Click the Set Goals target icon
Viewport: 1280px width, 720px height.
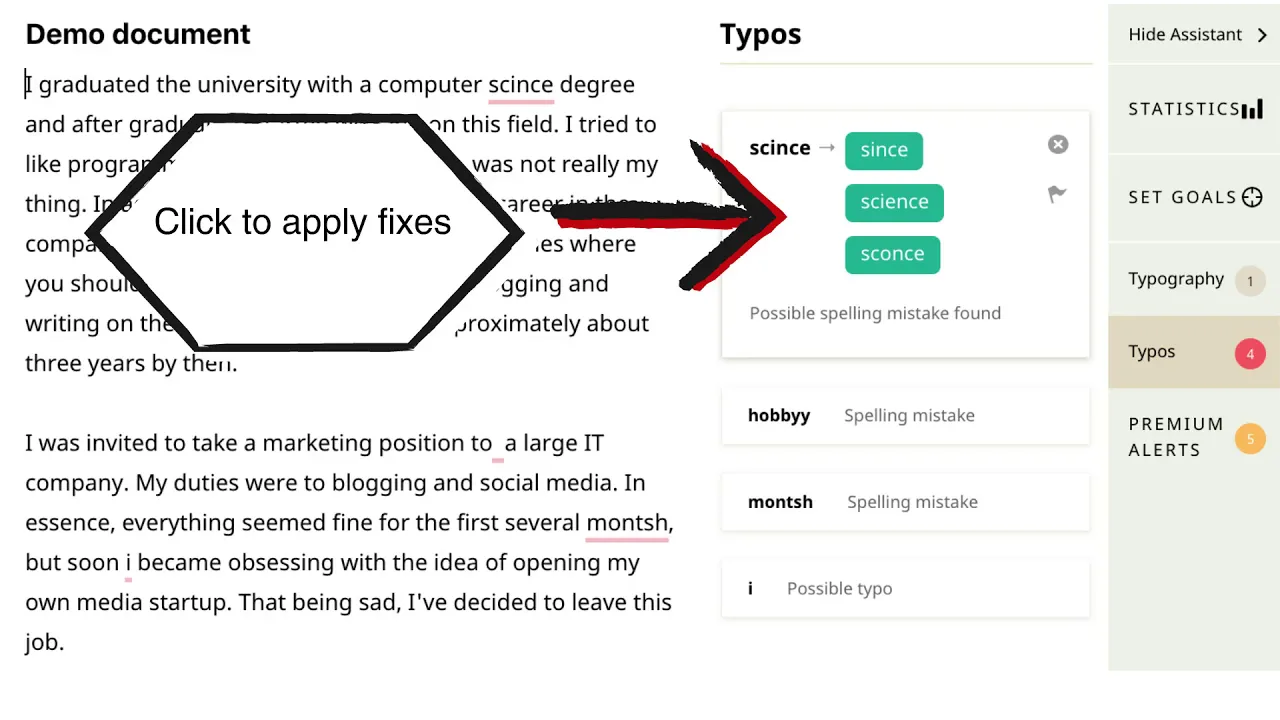[x=1252, y=197]
